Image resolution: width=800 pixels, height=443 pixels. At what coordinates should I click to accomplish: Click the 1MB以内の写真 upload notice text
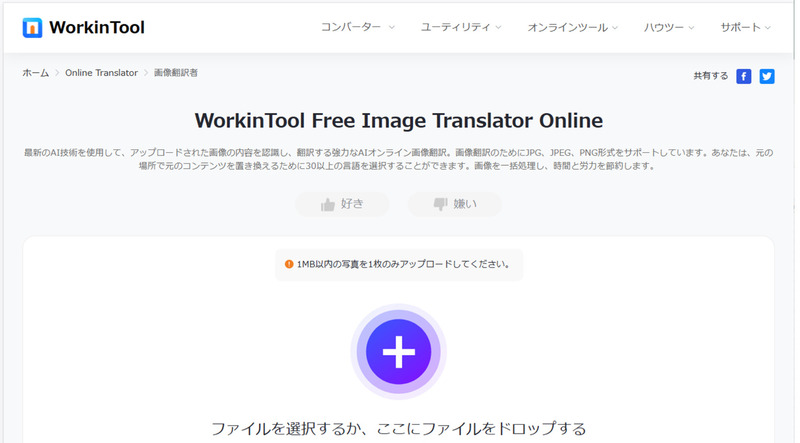pyautogui.click(x=403, y=264)
